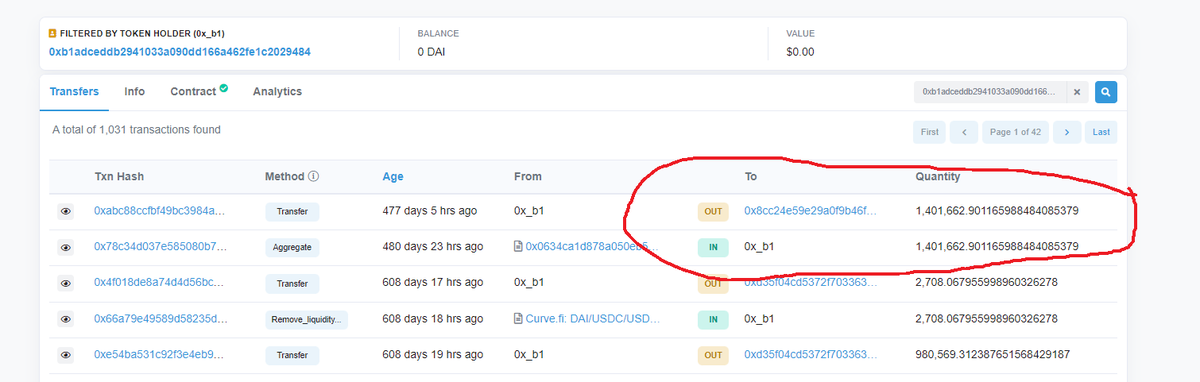Click Txn Hash column header
Viewport: 1200px width, 382px height.
[x=119, y=176]
